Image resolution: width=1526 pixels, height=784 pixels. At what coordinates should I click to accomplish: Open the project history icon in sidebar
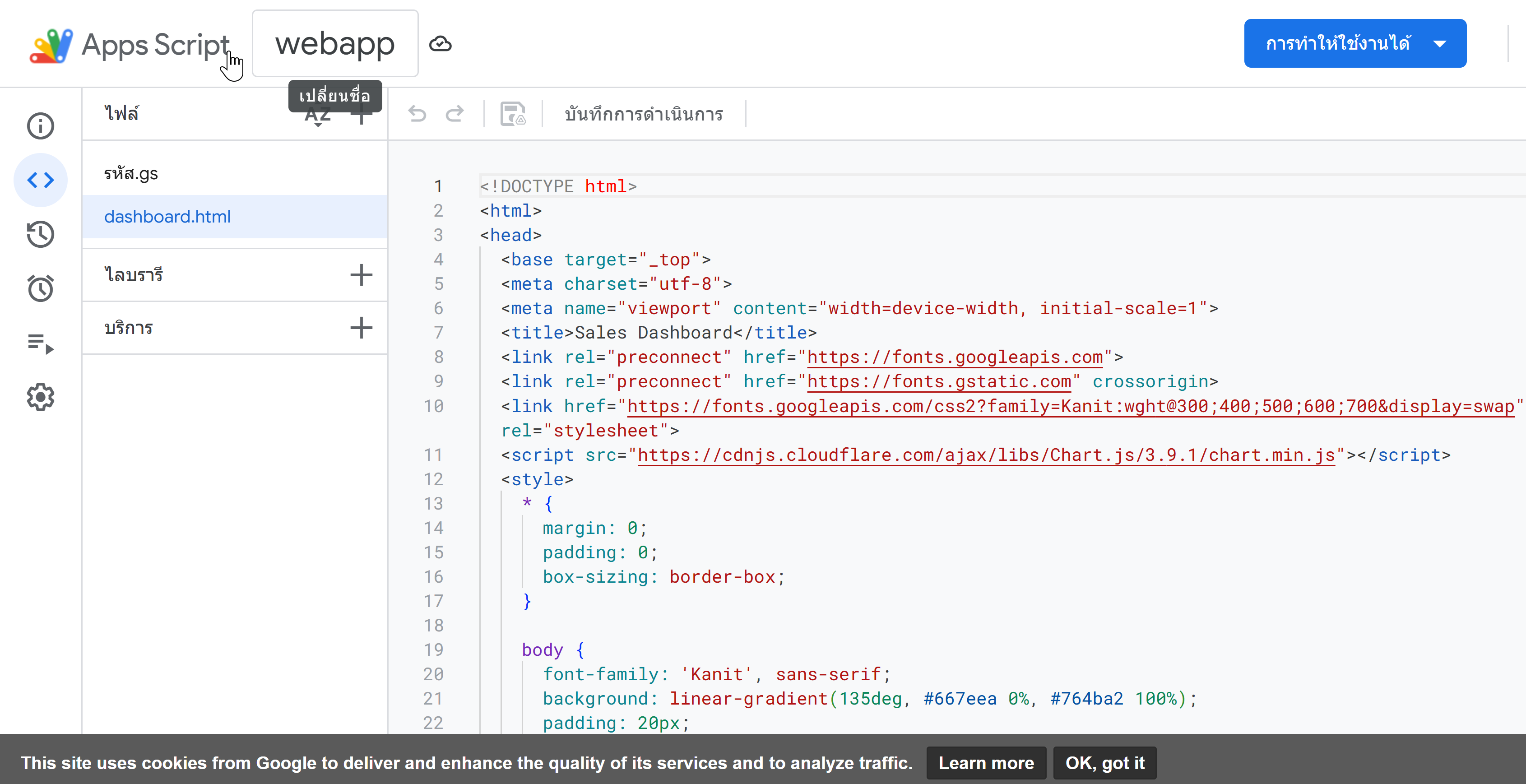coord(40,234)
